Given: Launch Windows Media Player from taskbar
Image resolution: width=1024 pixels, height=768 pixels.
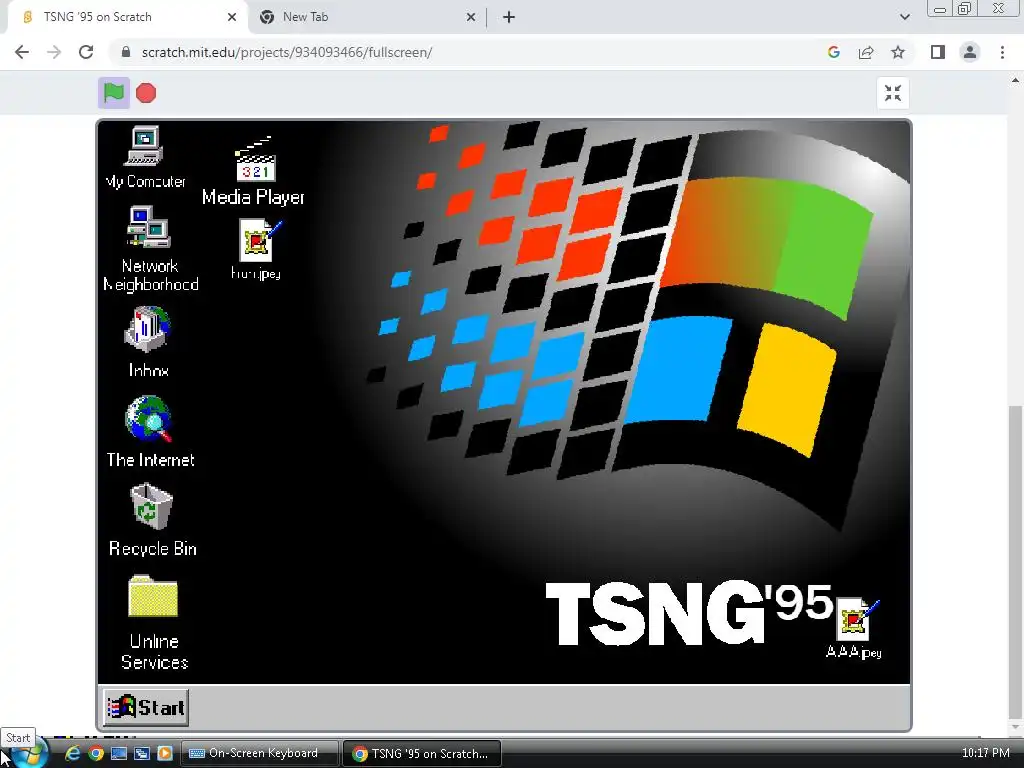Looking at the screenshot, I should tap(165, 753).
